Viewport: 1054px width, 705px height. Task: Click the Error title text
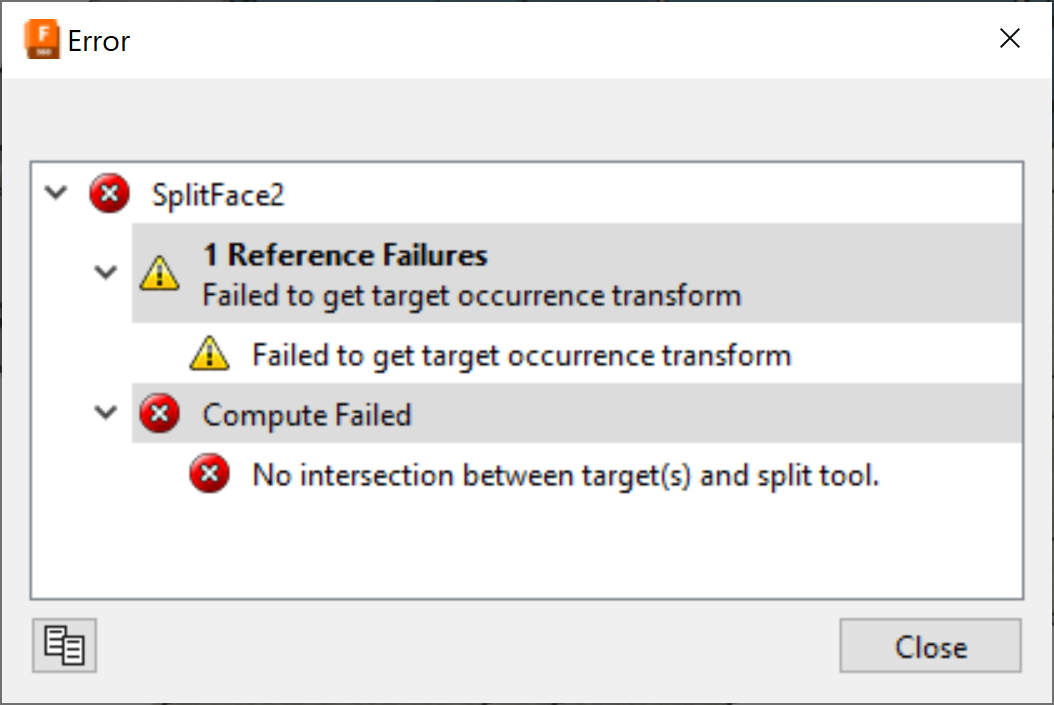pos(99,41)
